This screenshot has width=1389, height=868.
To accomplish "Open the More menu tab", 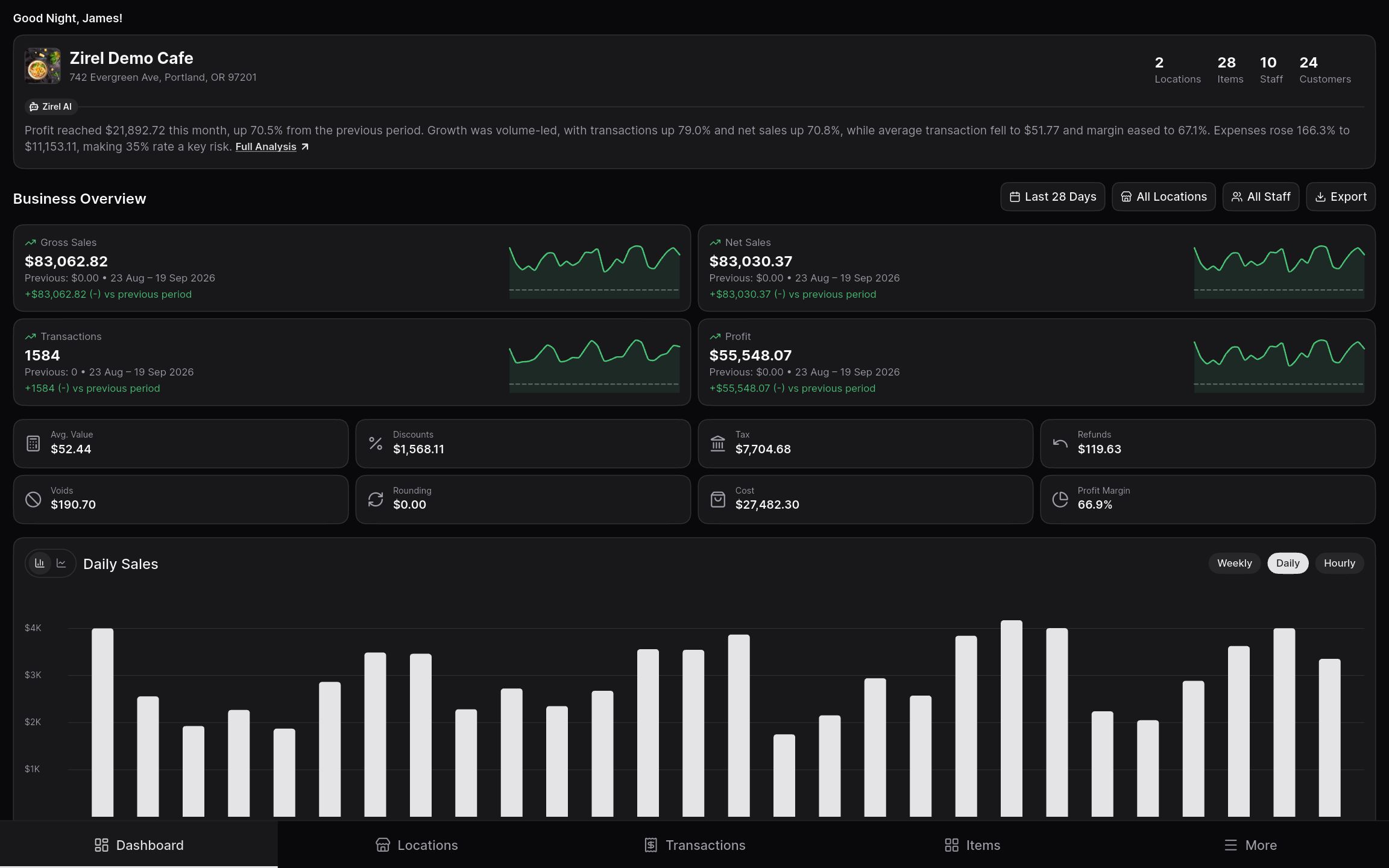I will 1250,845.
